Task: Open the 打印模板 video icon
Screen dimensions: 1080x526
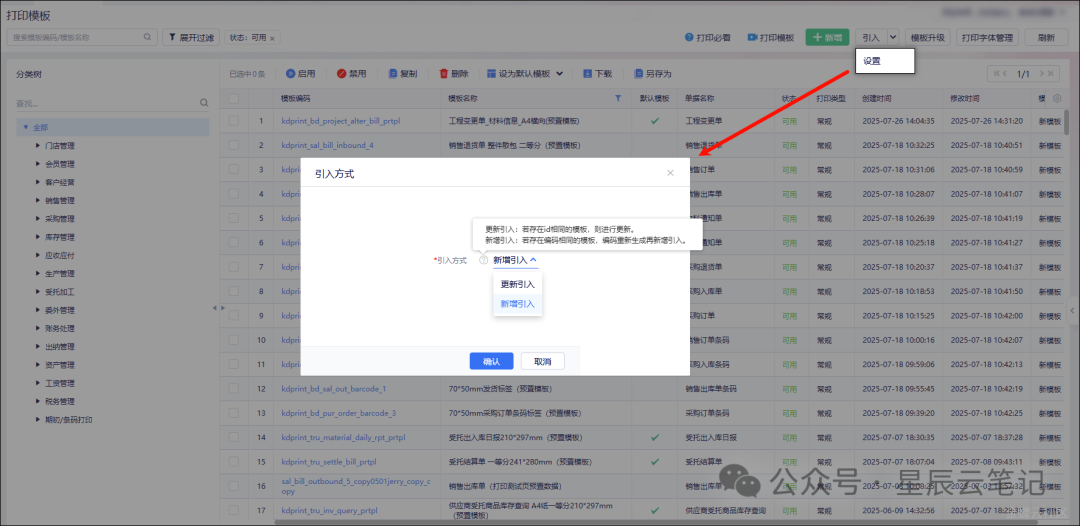Action: 752,38
